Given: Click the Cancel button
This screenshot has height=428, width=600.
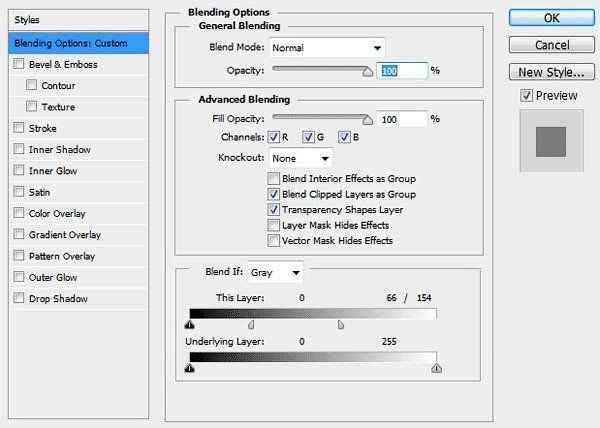Looking at the screenshot, I should click(552, 45).
